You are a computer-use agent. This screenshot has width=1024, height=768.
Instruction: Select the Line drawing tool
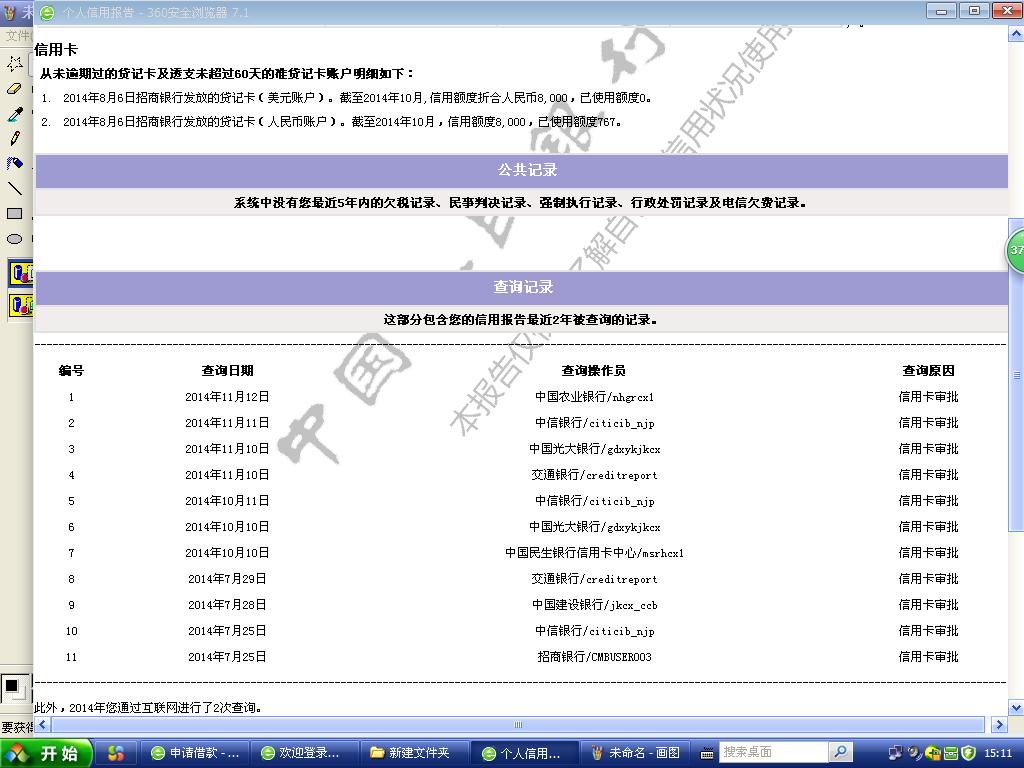tap(14, 189)
